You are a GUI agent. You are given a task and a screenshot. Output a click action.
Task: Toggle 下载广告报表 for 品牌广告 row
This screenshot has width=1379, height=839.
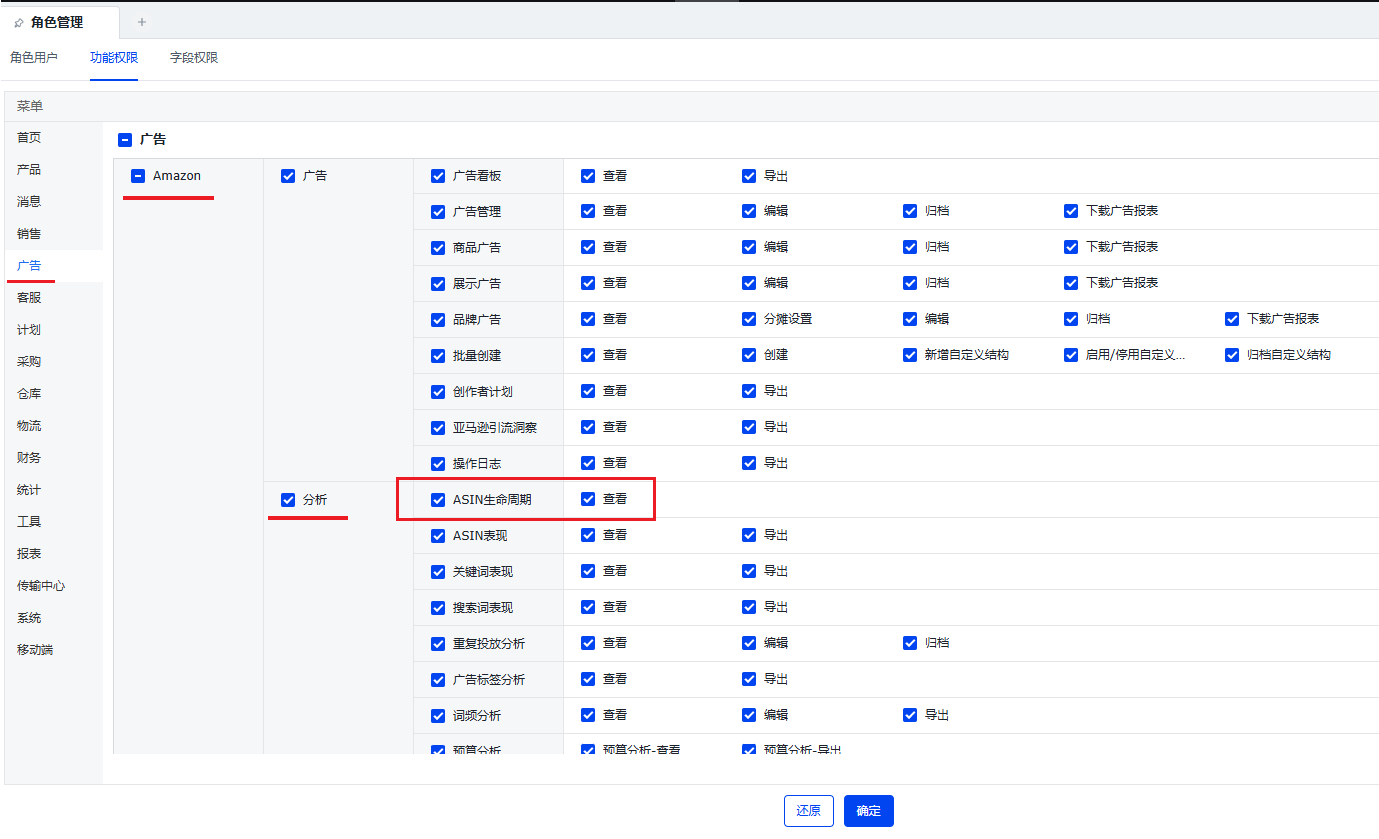coord(1232,319)
